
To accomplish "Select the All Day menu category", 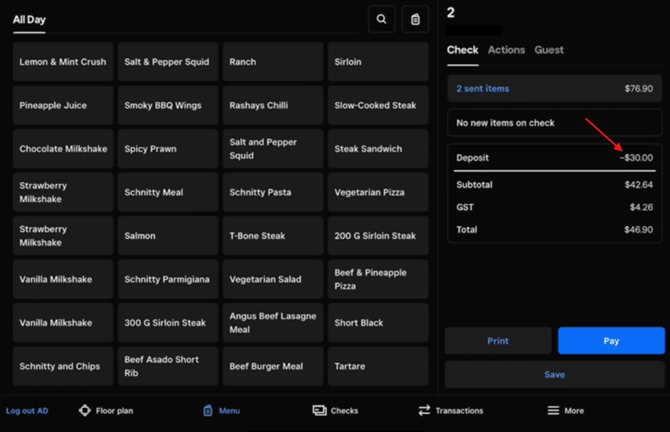I will (29, 19).
